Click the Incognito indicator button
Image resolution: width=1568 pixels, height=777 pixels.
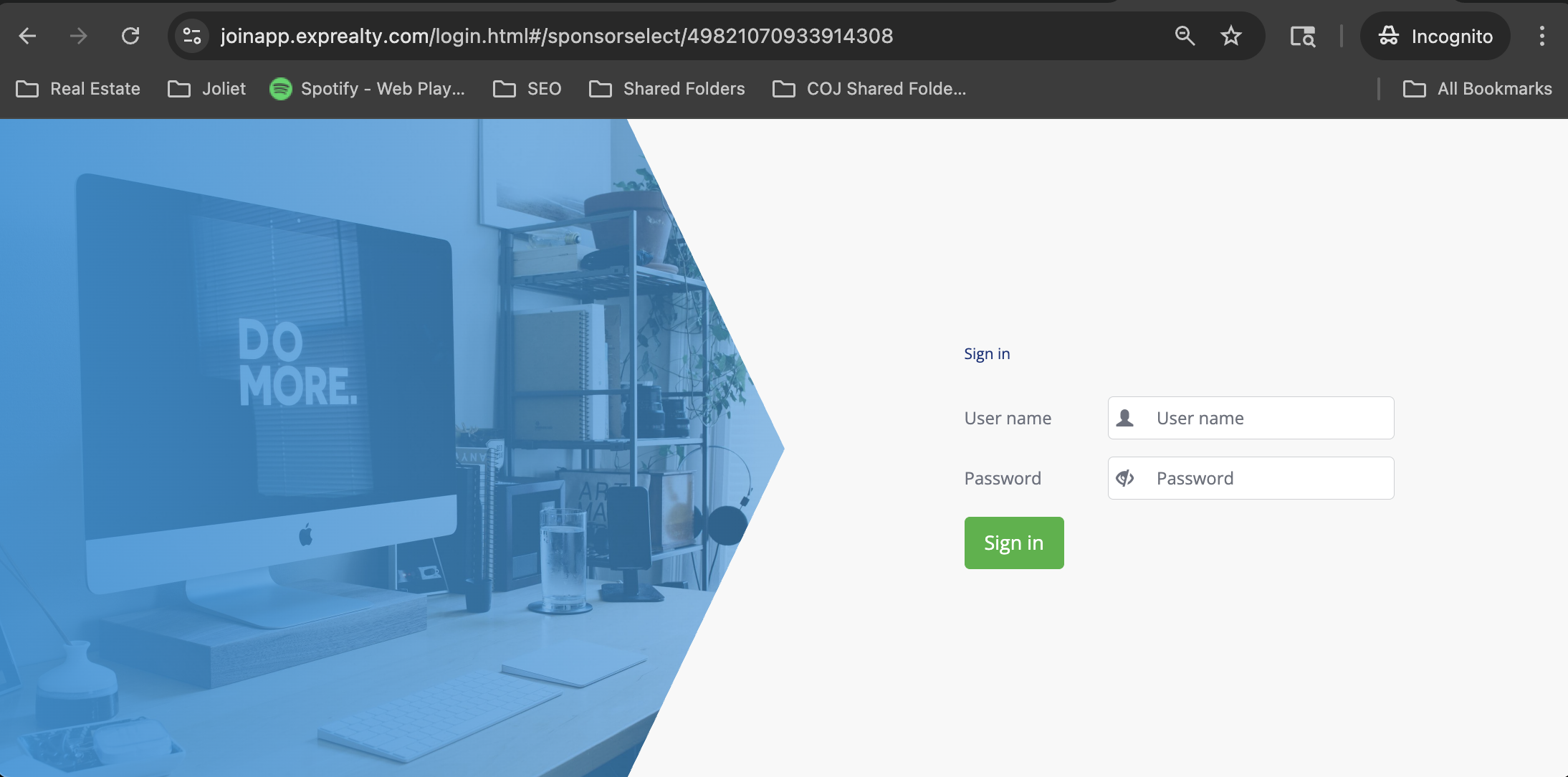[x=1435, y=36]
